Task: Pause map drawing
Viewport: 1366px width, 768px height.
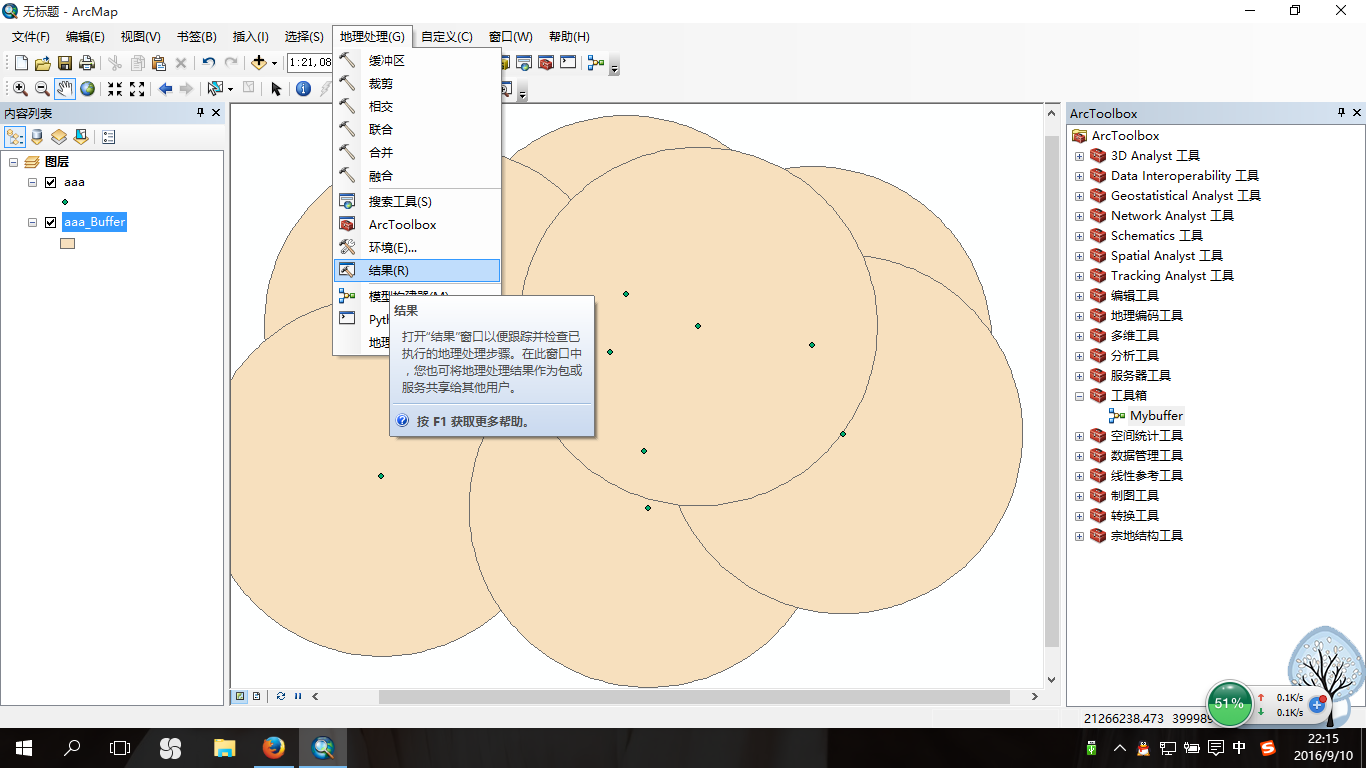Action: point(298,696)
